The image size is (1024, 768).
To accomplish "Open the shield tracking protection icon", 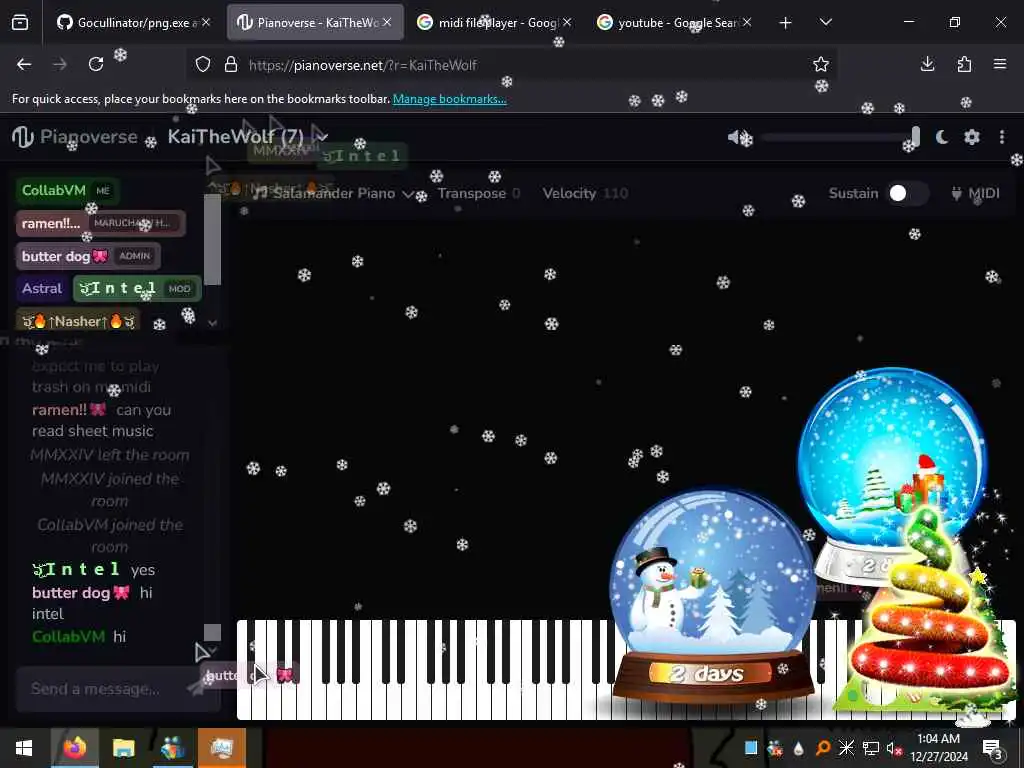I will 203,65.
